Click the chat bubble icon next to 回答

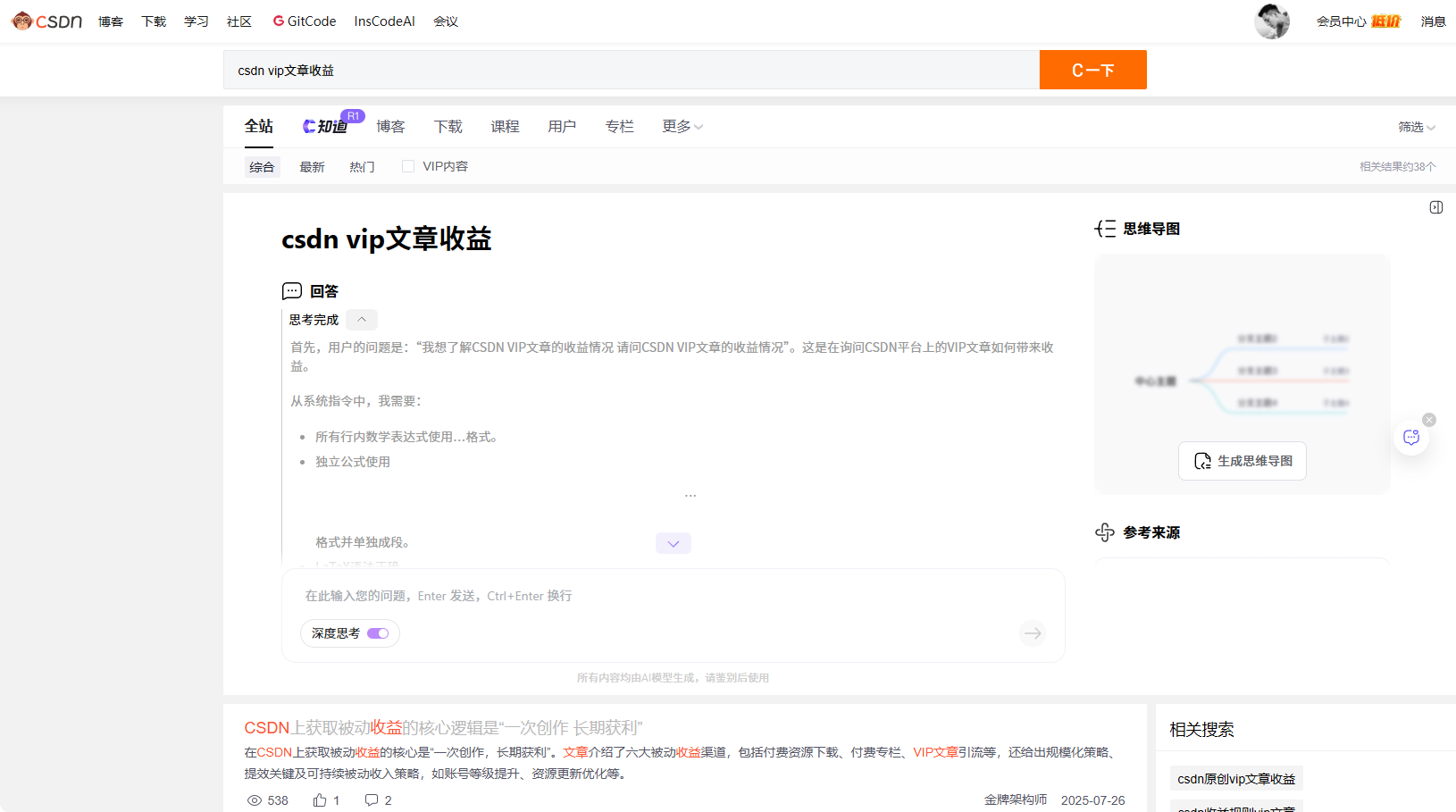291,290
